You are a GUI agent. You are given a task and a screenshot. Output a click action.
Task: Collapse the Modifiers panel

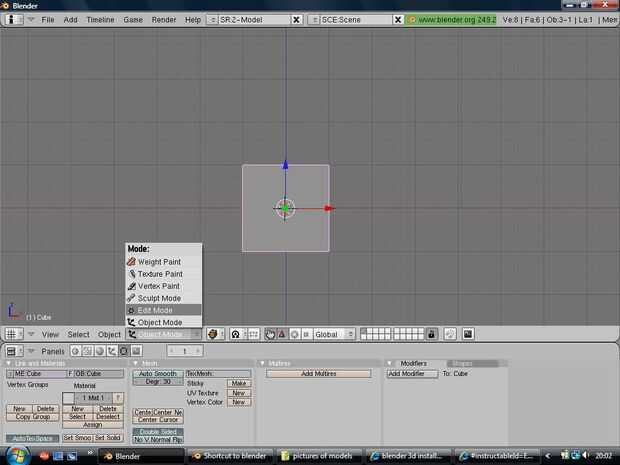[390, 363]
